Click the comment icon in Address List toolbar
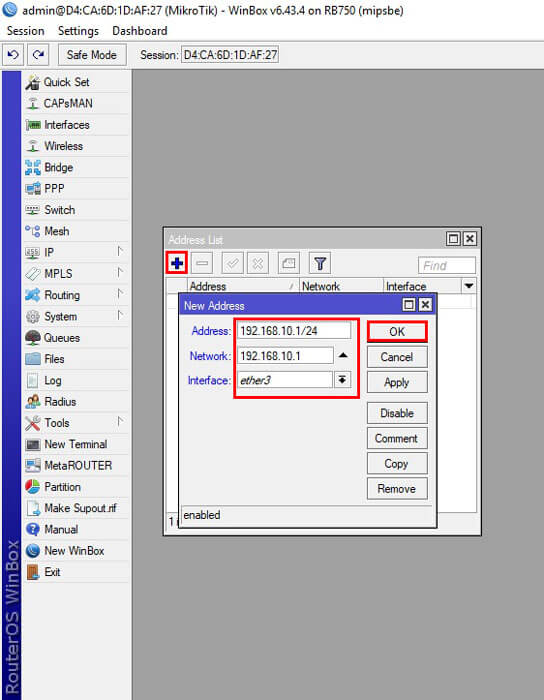544x700 pixels. coord(288,263)
